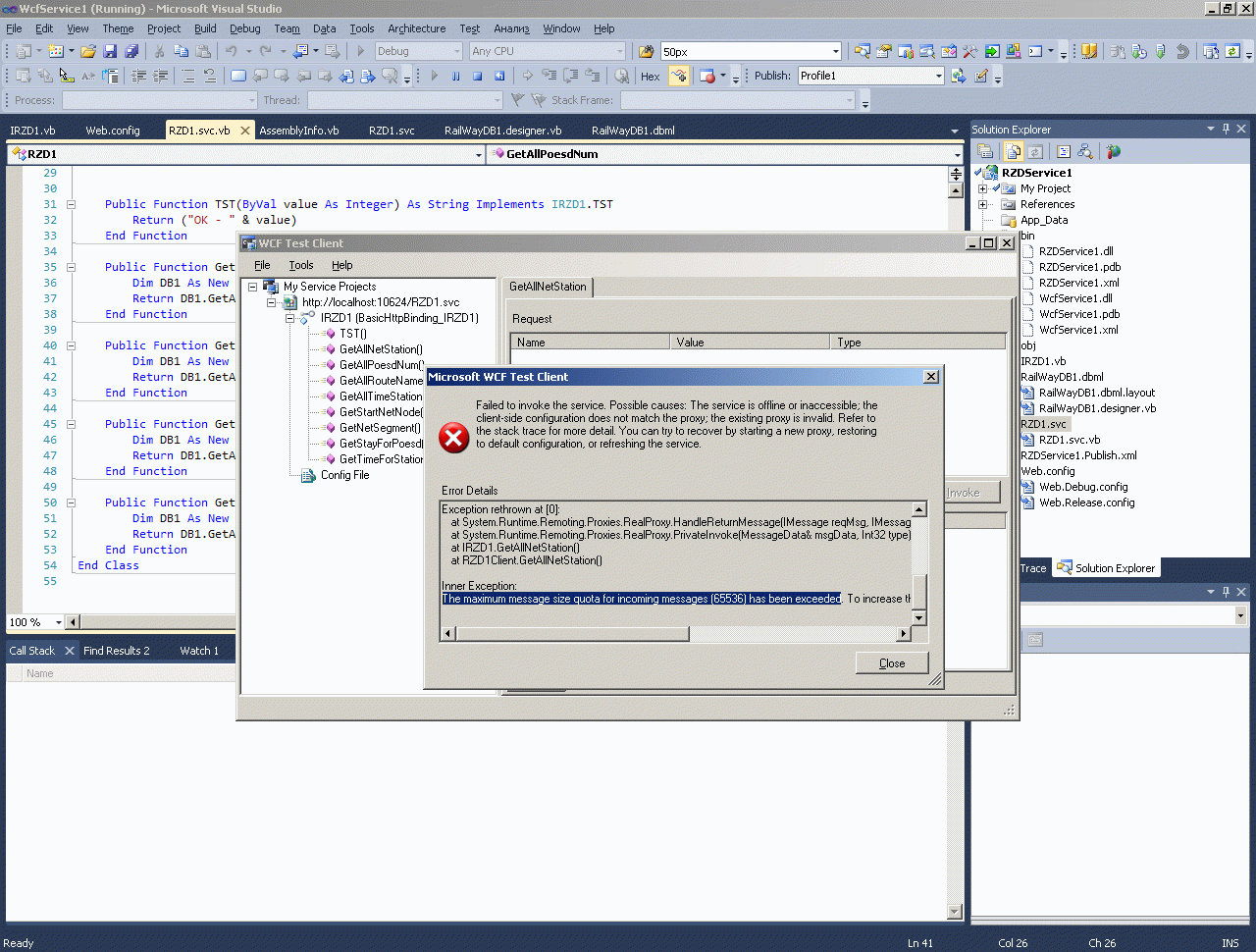
Task: Open the GetAllPoesdNum method dropdown
Action: pyautogui.click(x=958, y=154)
